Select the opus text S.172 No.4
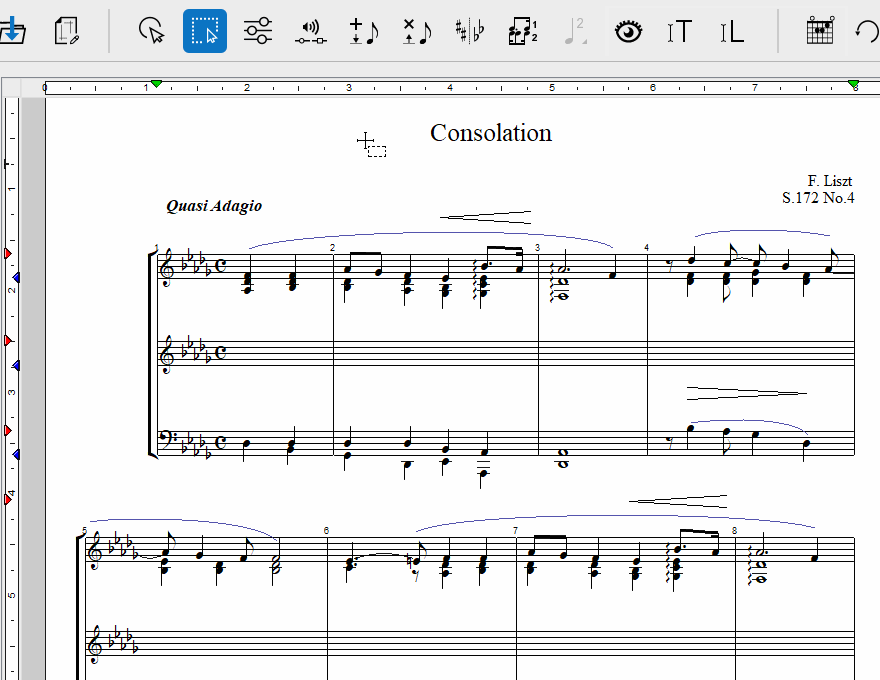Image resolution: width=880 pixels, height=680 pixels. 818,198
